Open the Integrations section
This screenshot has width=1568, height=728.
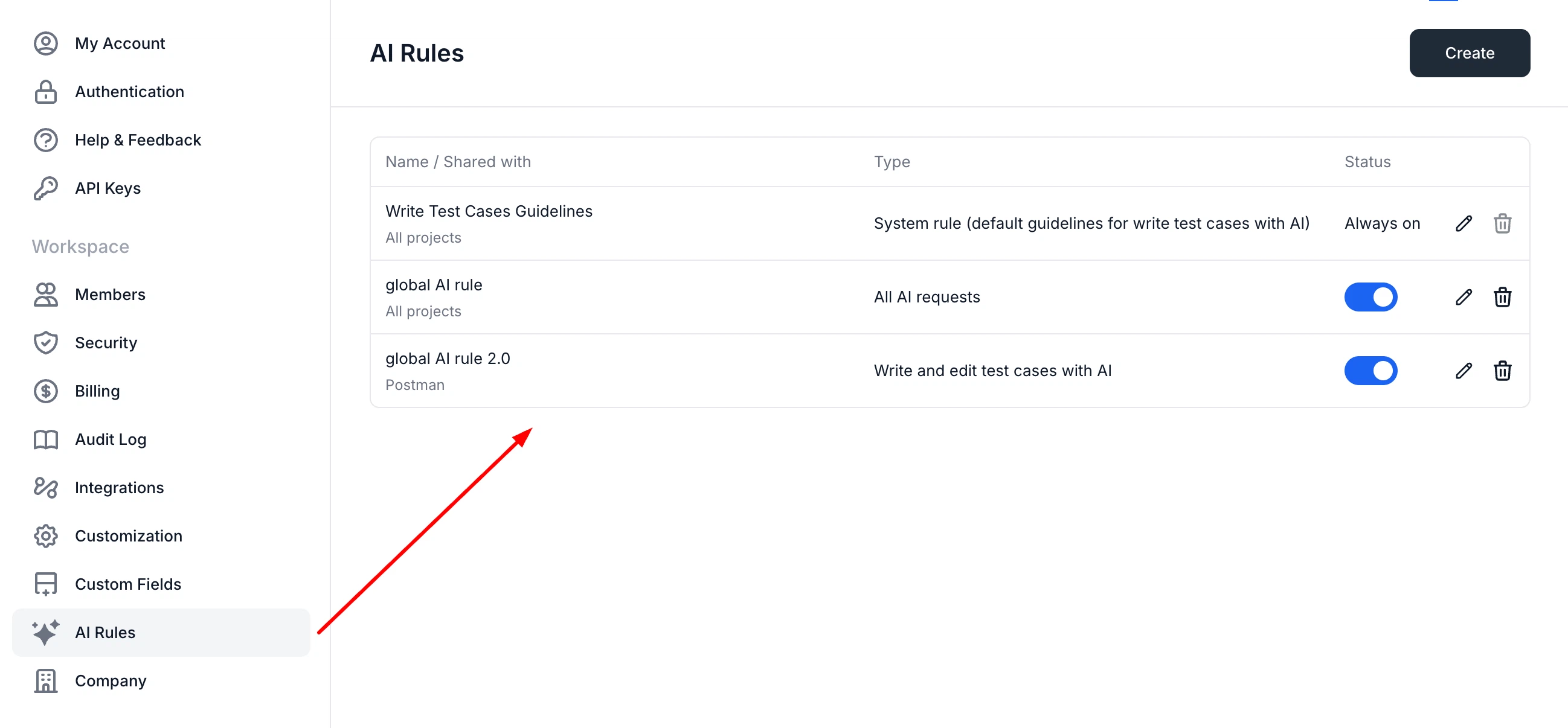120,487
